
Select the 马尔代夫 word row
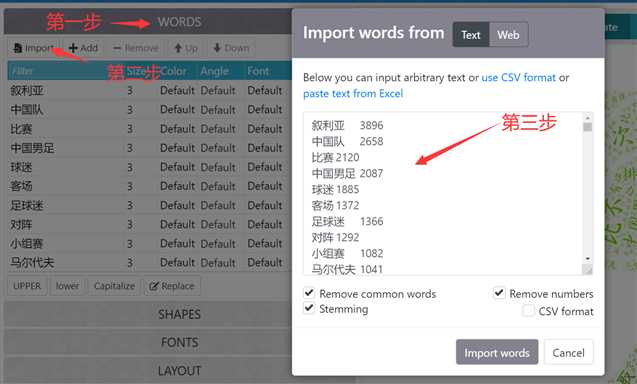pos(150,262)
